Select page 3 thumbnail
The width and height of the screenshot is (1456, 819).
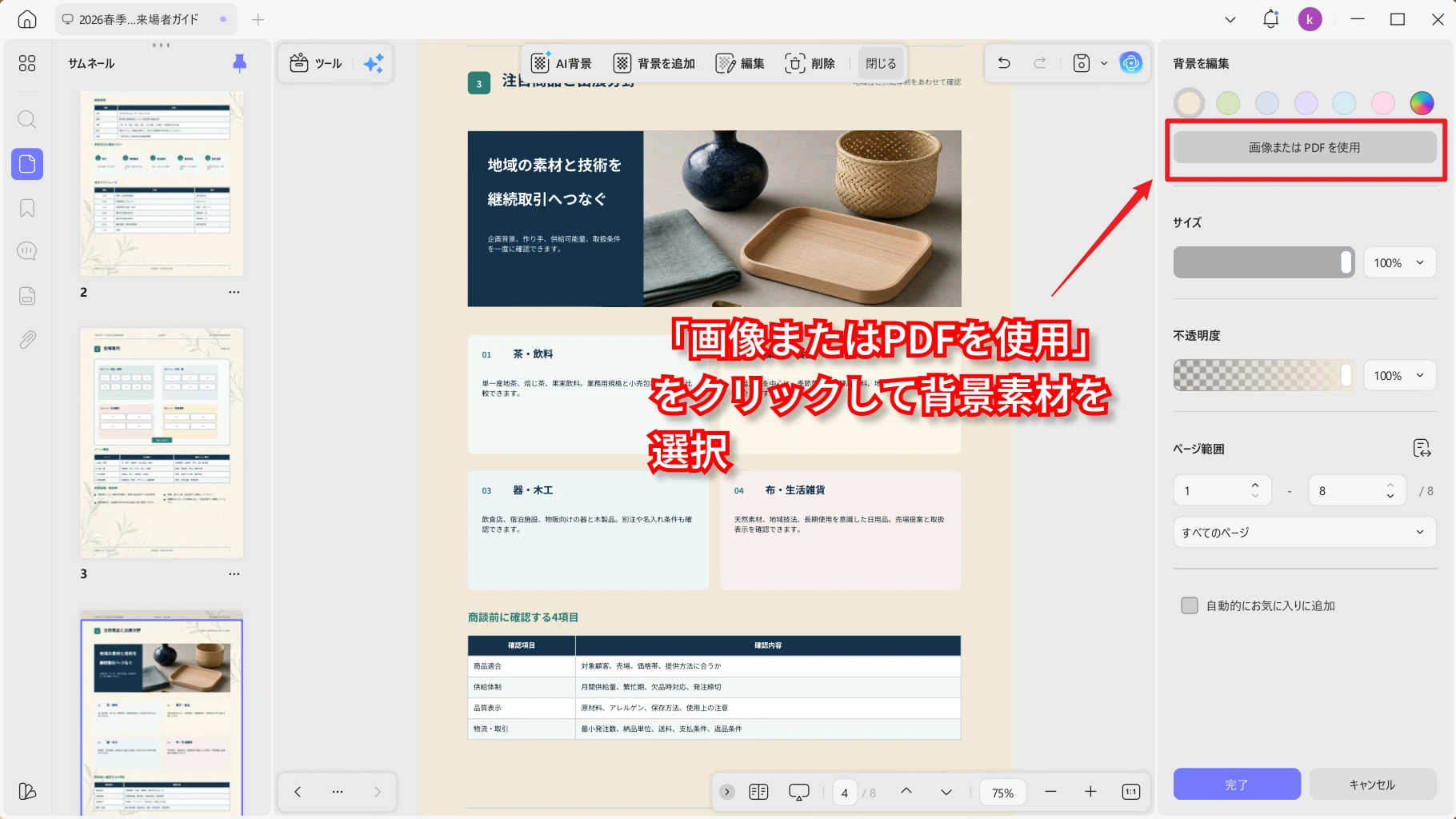162,443
